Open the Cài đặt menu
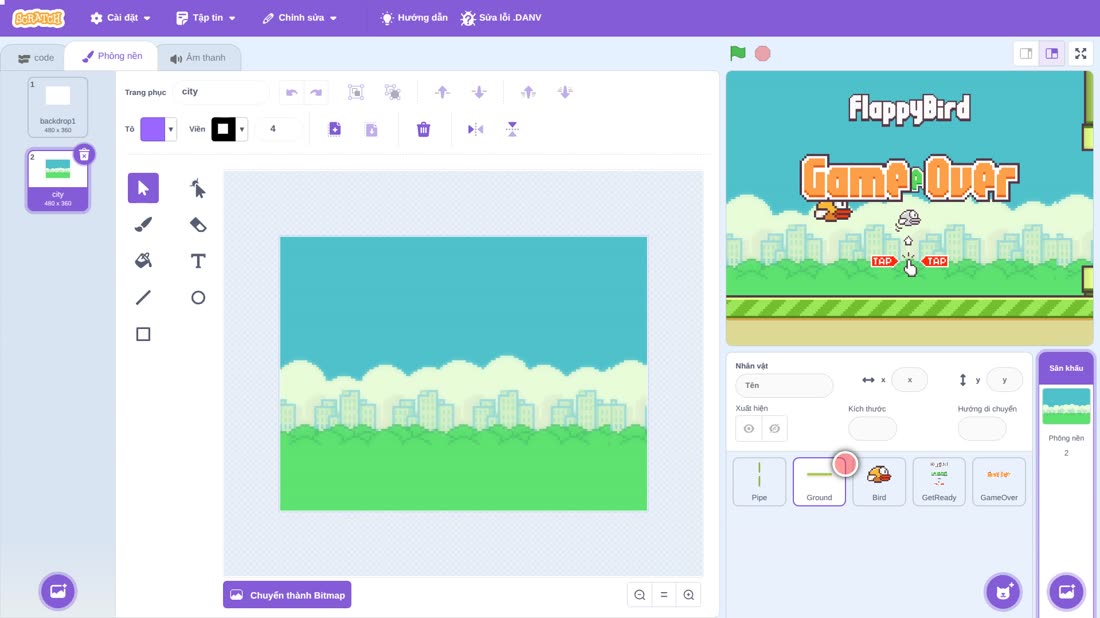1100x618 pixels. [120, 18]
